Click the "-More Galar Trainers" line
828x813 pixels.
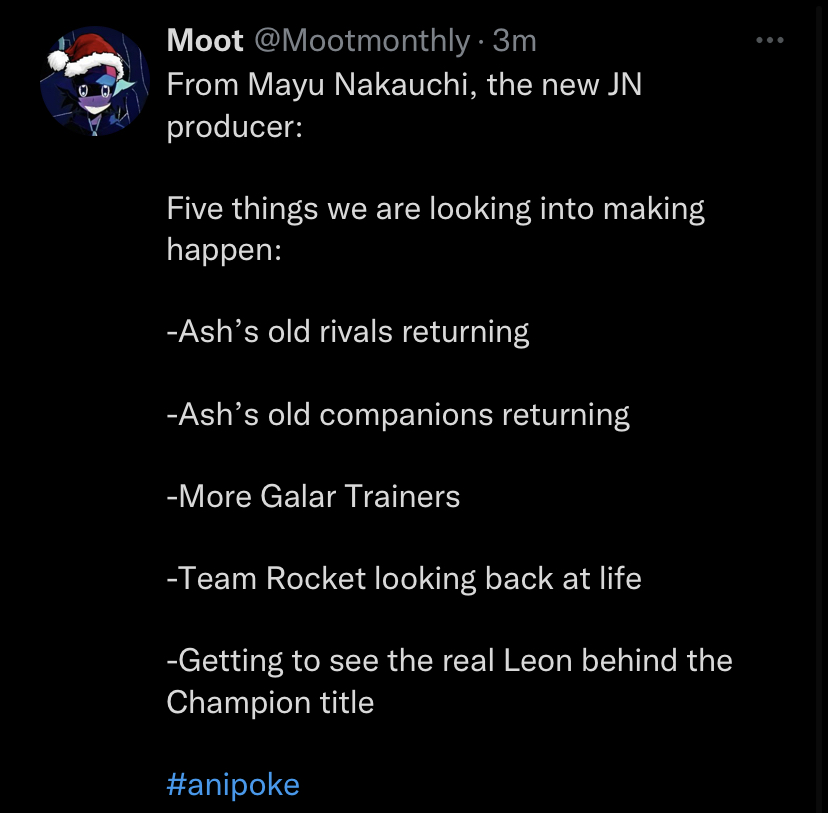[313, 496]
